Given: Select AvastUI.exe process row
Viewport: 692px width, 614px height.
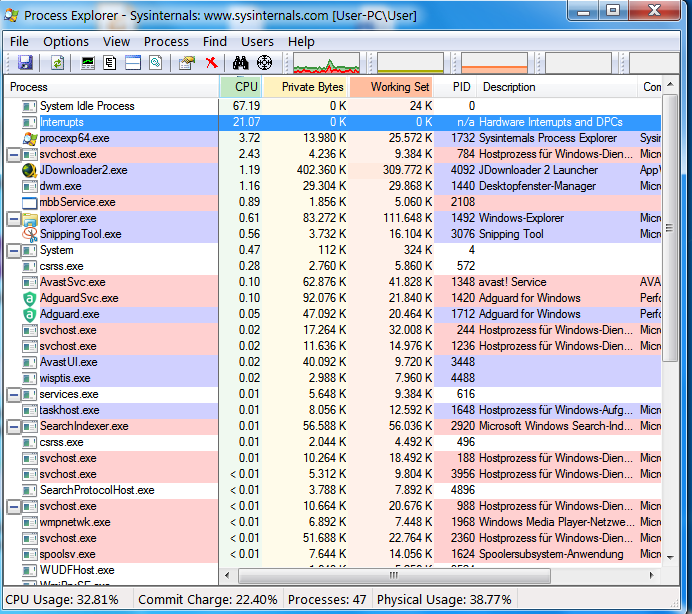Looking at the screenshot, I should point(332,362).
